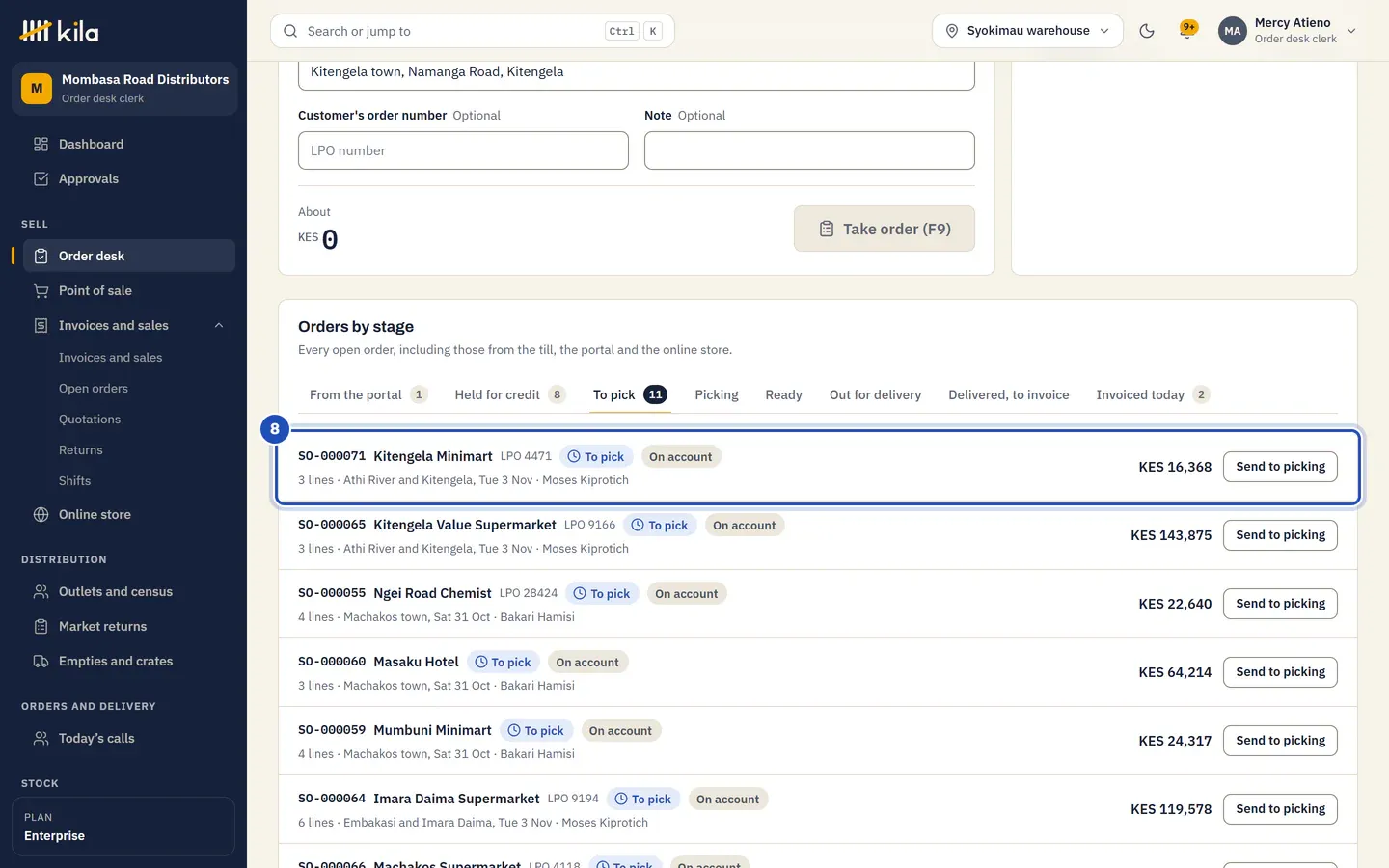Select the Out for delivery tab

tap(875, 394)
